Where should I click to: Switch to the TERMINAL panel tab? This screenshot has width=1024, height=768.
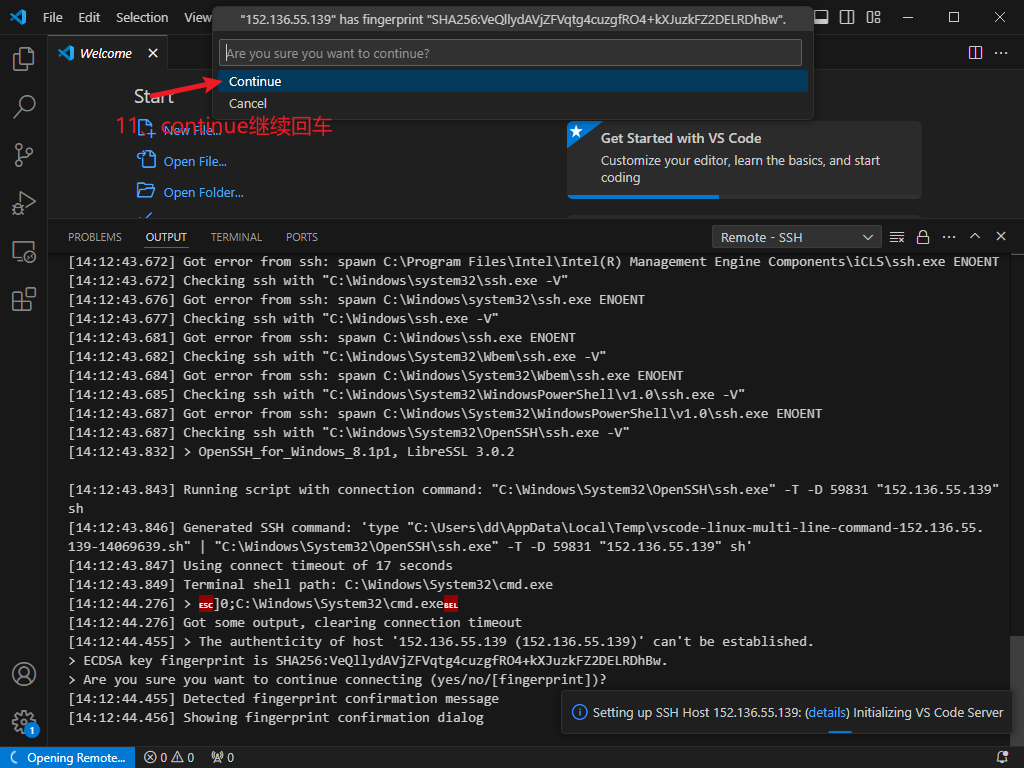(x=236, y=237)
